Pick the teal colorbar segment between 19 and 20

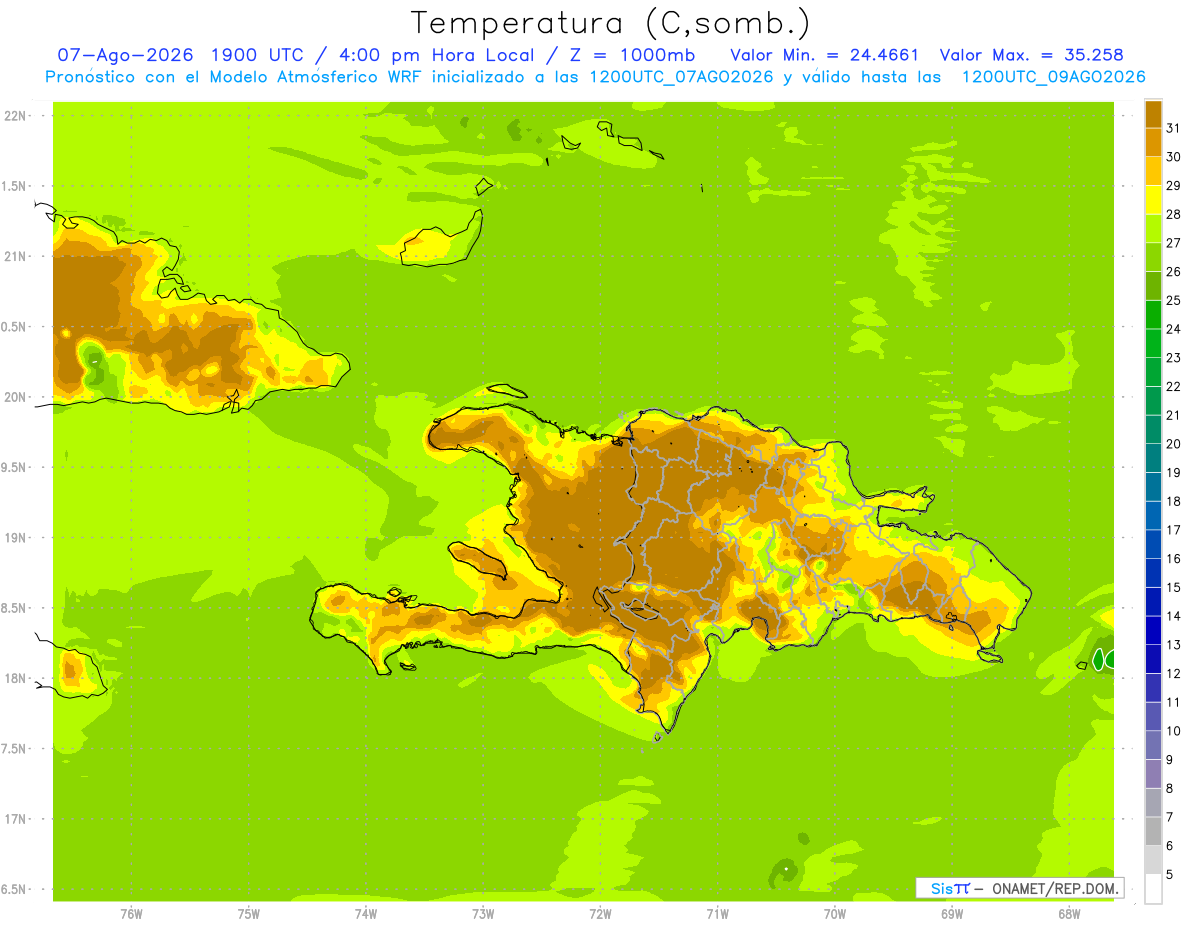1153,458
